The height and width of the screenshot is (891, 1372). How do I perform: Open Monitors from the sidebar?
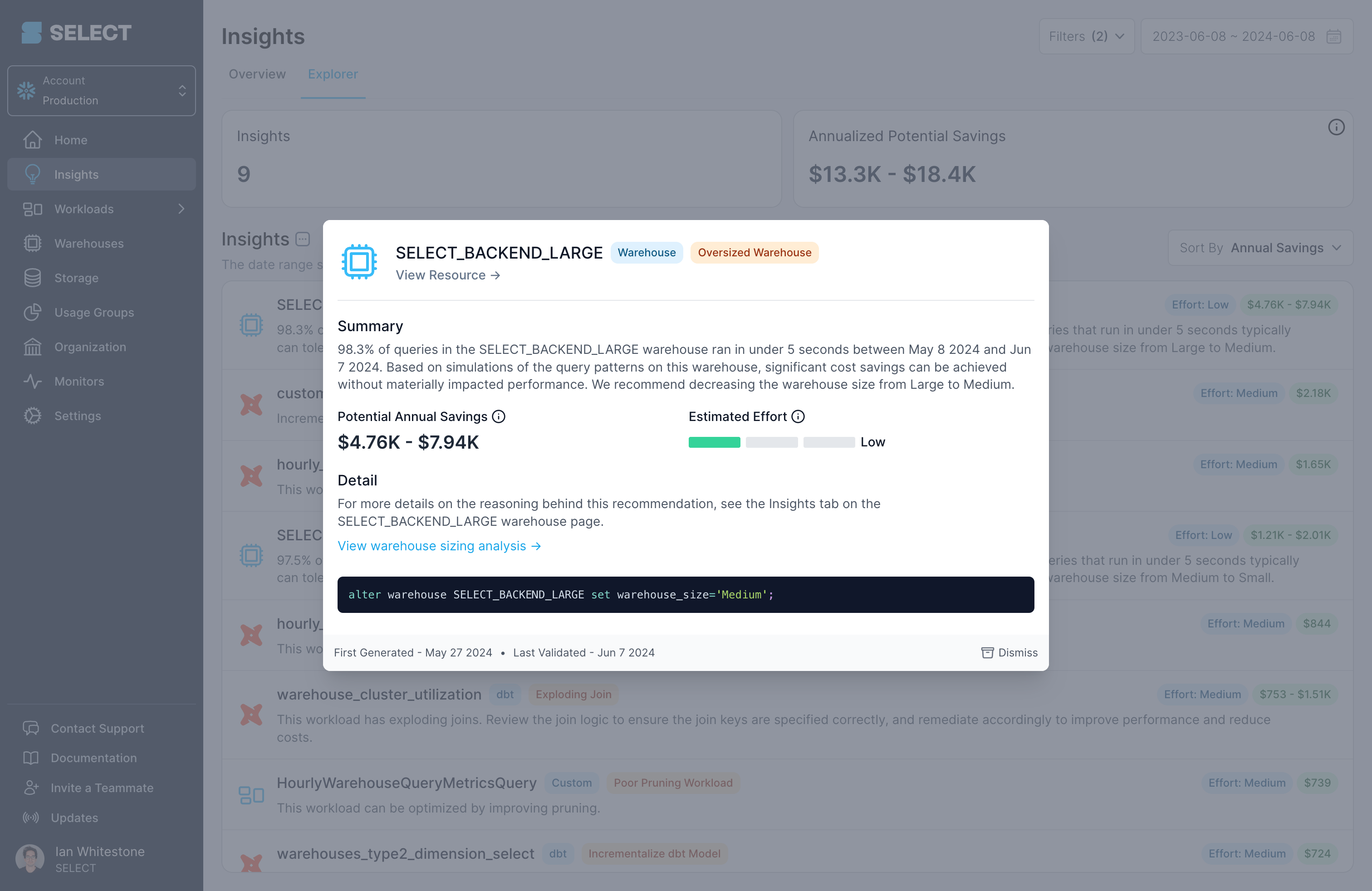click(102, 381)
